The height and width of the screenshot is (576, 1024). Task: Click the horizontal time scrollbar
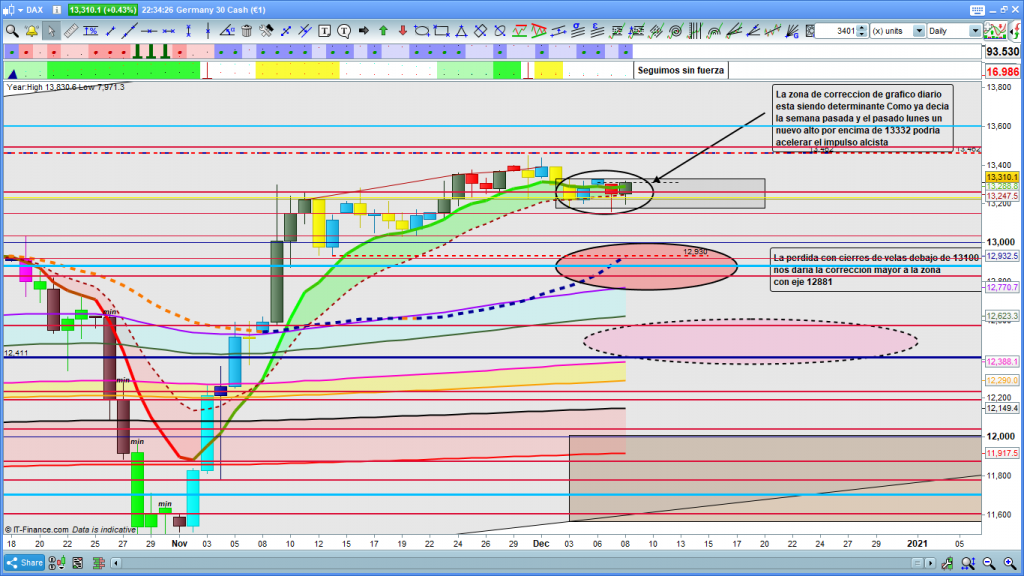[500, 563]
